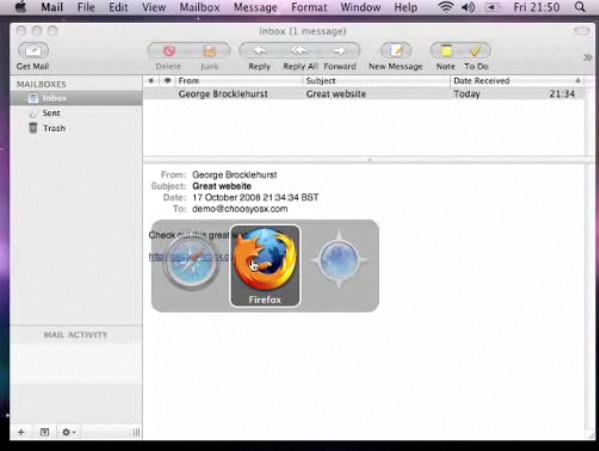
Task: Click the volume icon in menu bar
Action: [x=468, y=7]
